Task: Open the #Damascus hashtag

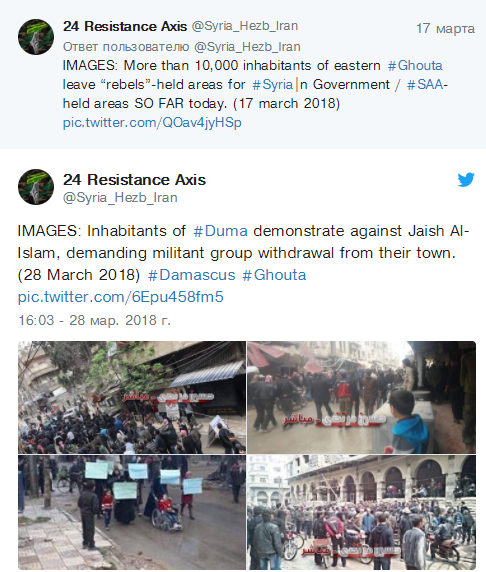Action: (192, 275)
